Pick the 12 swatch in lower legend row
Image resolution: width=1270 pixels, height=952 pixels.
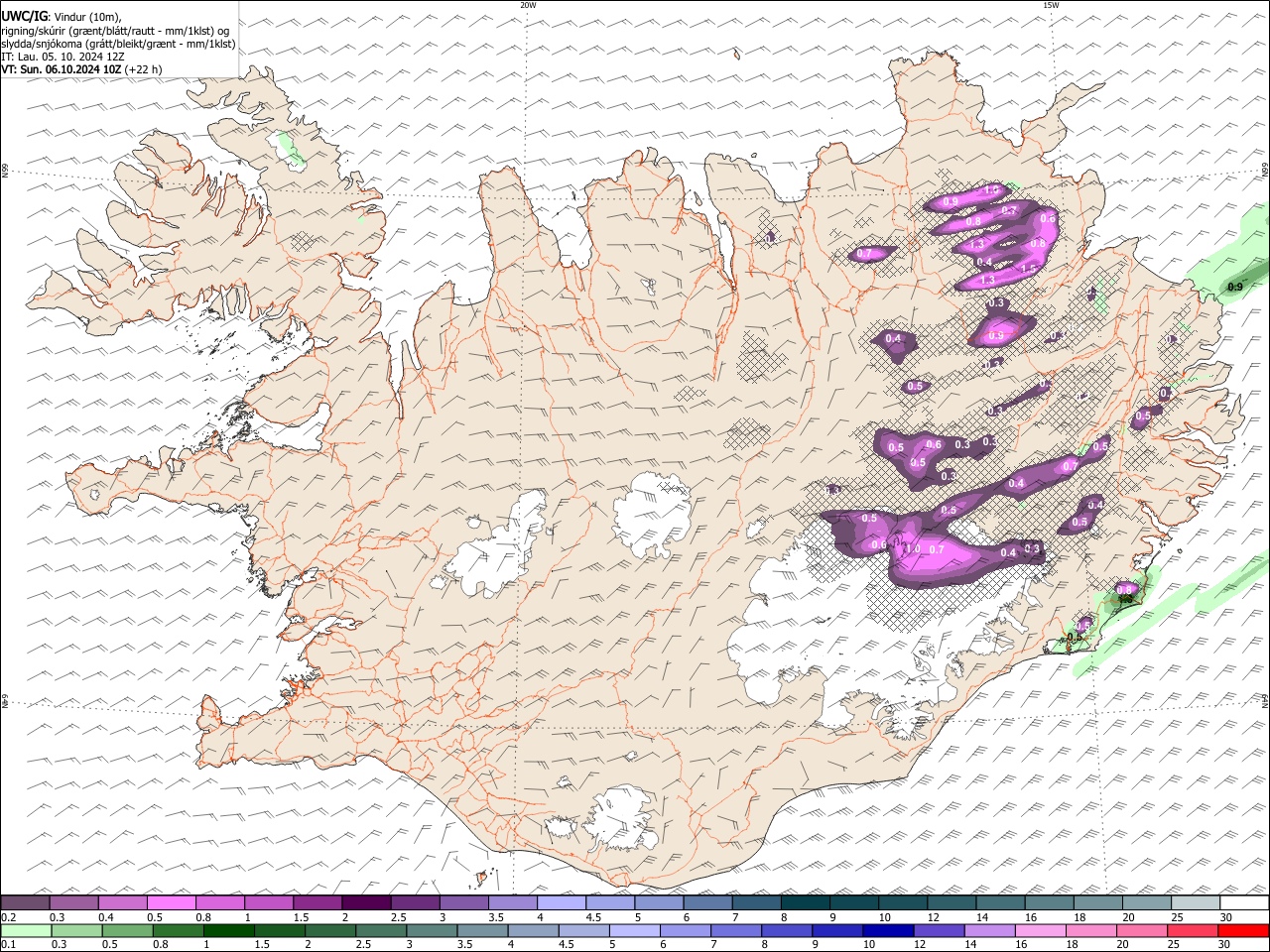click(939, 930)
